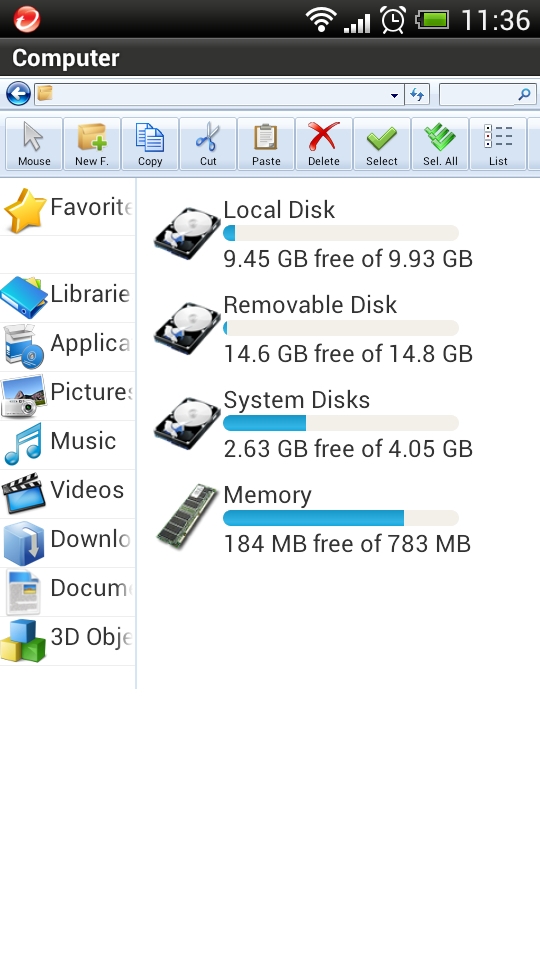This screenshot has width=540, height=960.
Task: Toggle Select mode with green checkmark
Action: pos(382,144)
